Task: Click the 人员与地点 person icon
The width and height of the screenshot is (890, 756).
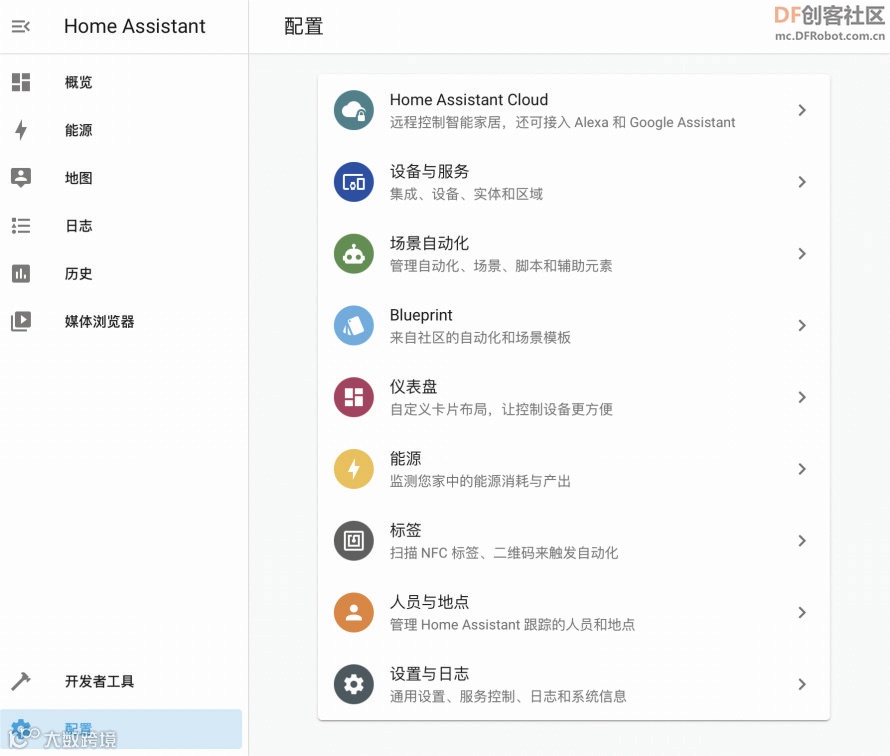Action: pyautogui.click(x=354, y=612)
